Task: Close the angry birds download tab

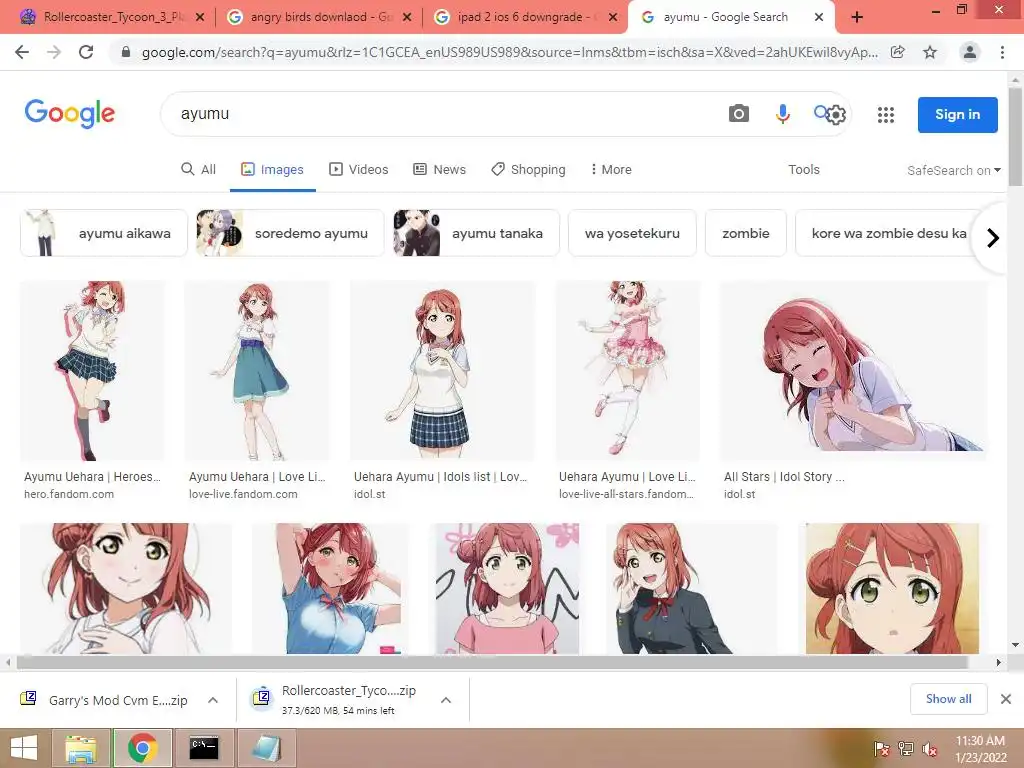Action: (407, 18)
